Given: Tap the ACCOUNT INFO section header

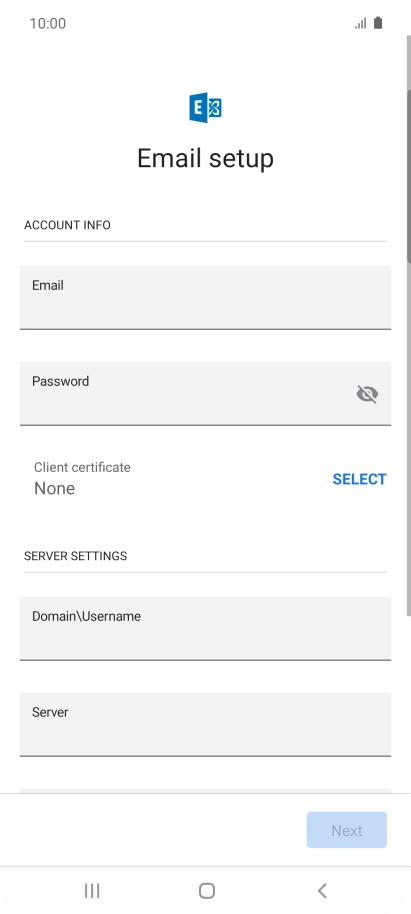Looking at the screenshot, I should 67,225.
